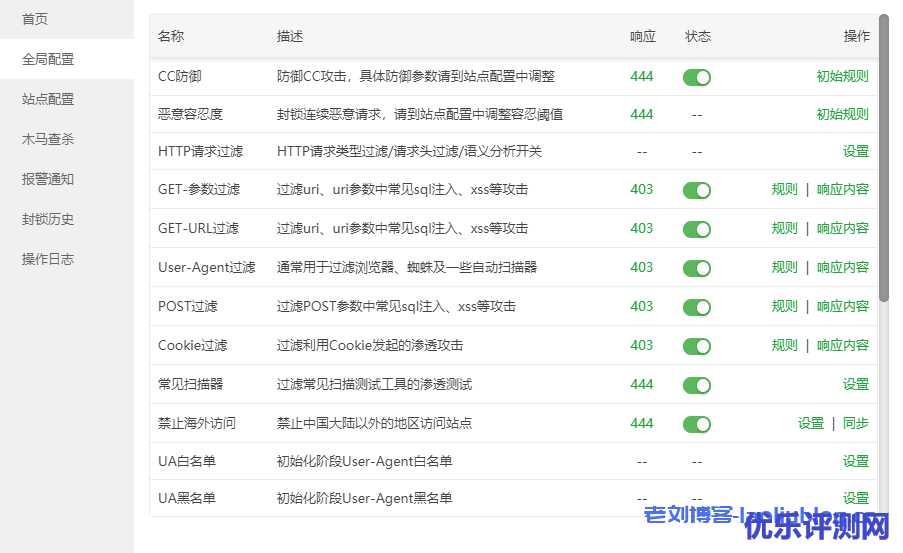View 封锁历史 from the sidebar

[x=48, y=219]
